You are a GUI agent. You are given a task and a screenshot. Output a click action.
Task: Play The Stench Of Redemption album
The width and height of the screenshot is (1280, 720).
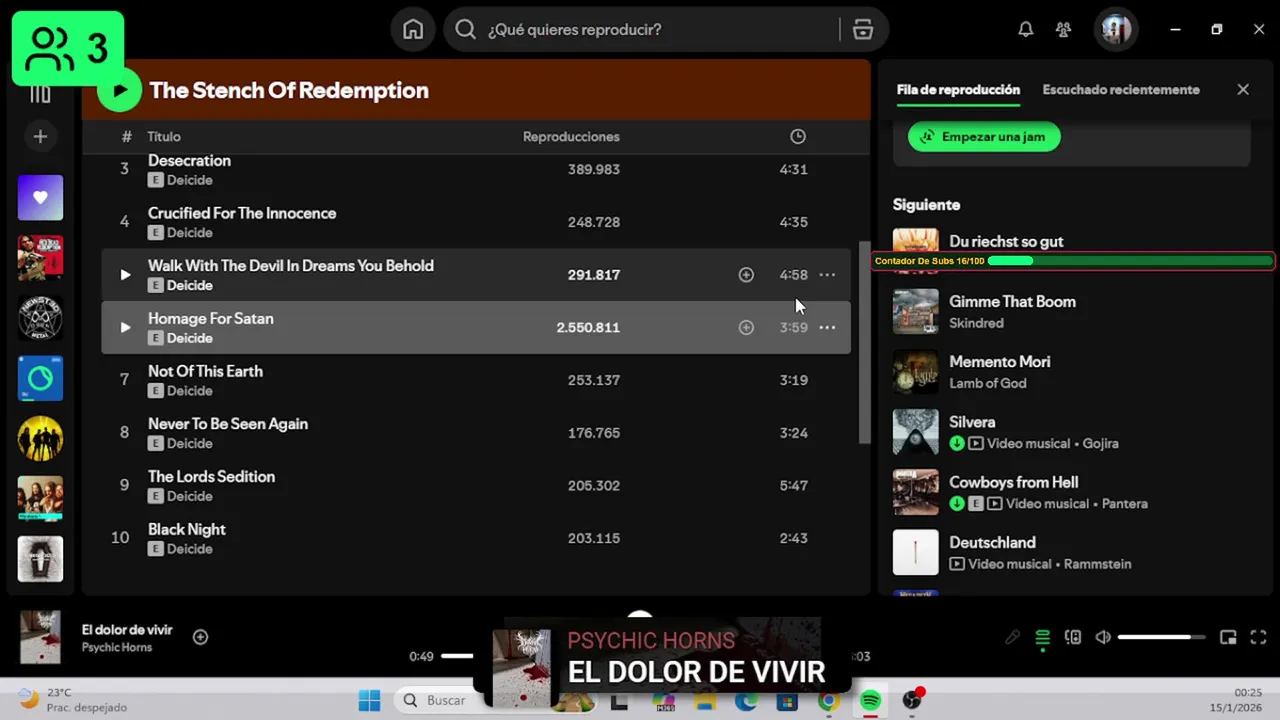[120, 90]
